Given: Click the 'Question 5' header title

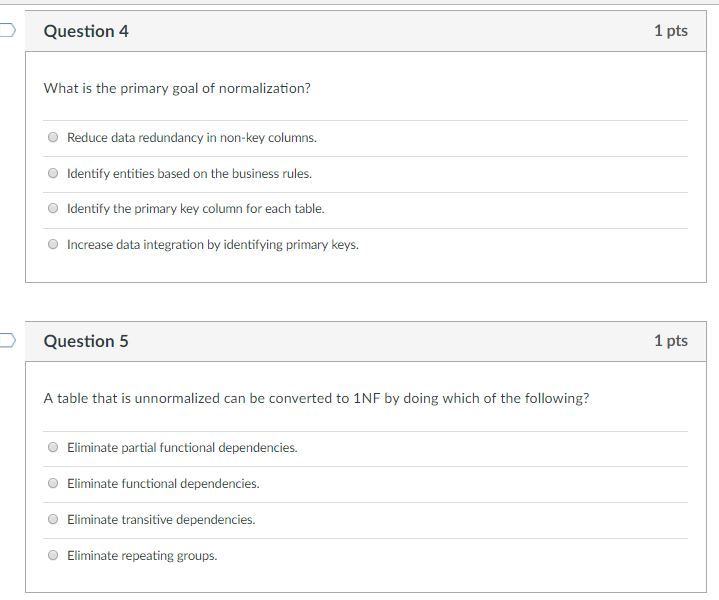Looking at the screenshot, I should [86, 341].
